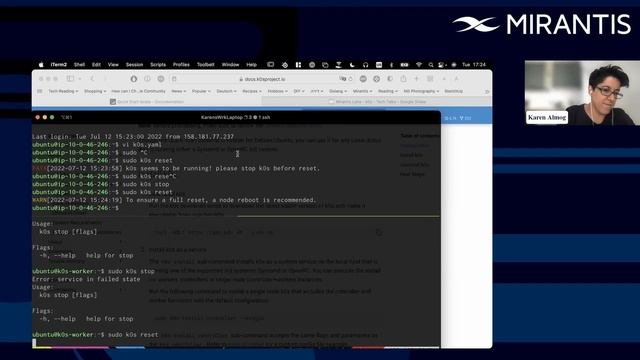640x360 pixels.
Task: Open the Toolbelt menu
Action: coord(206,65)
